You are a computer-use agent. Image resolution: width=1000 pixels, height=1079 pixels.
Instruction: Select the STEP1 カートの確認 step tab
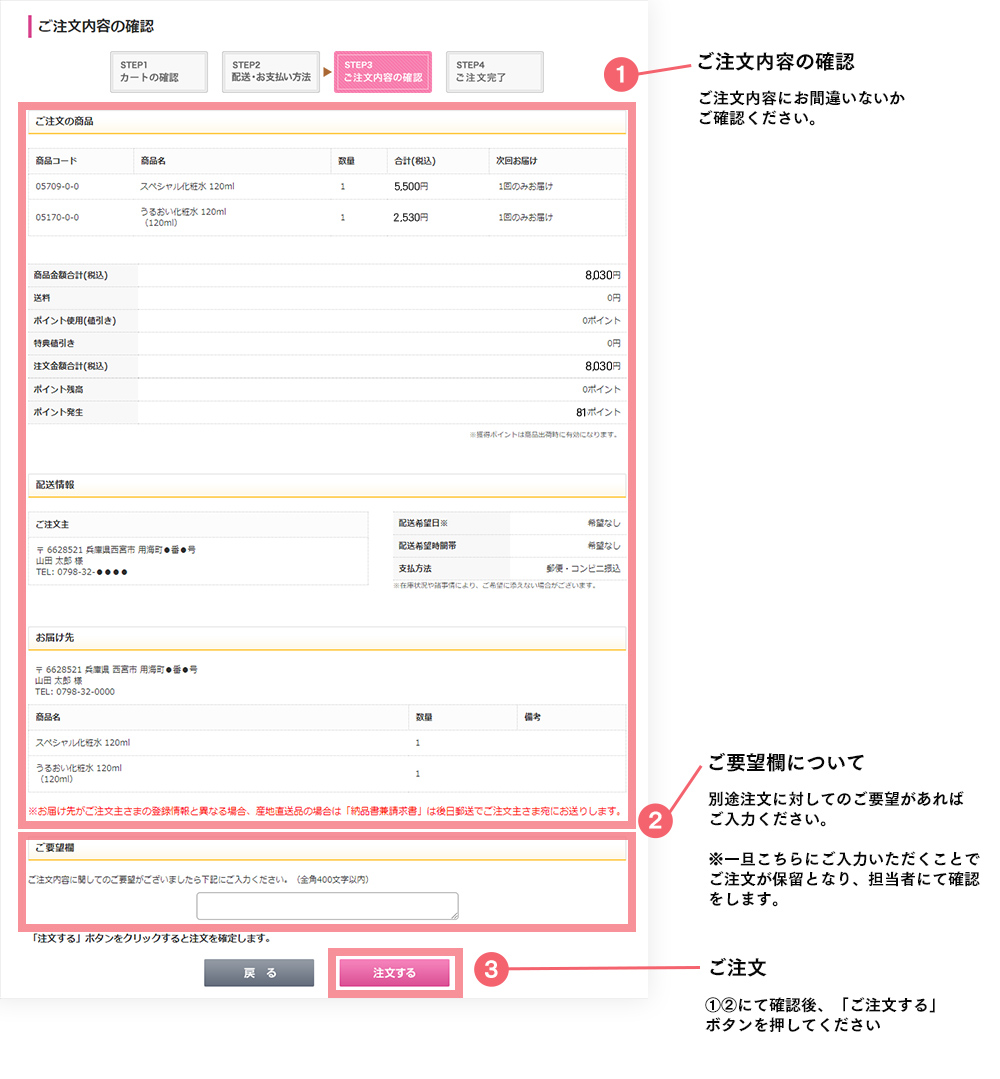click(159, 72)
